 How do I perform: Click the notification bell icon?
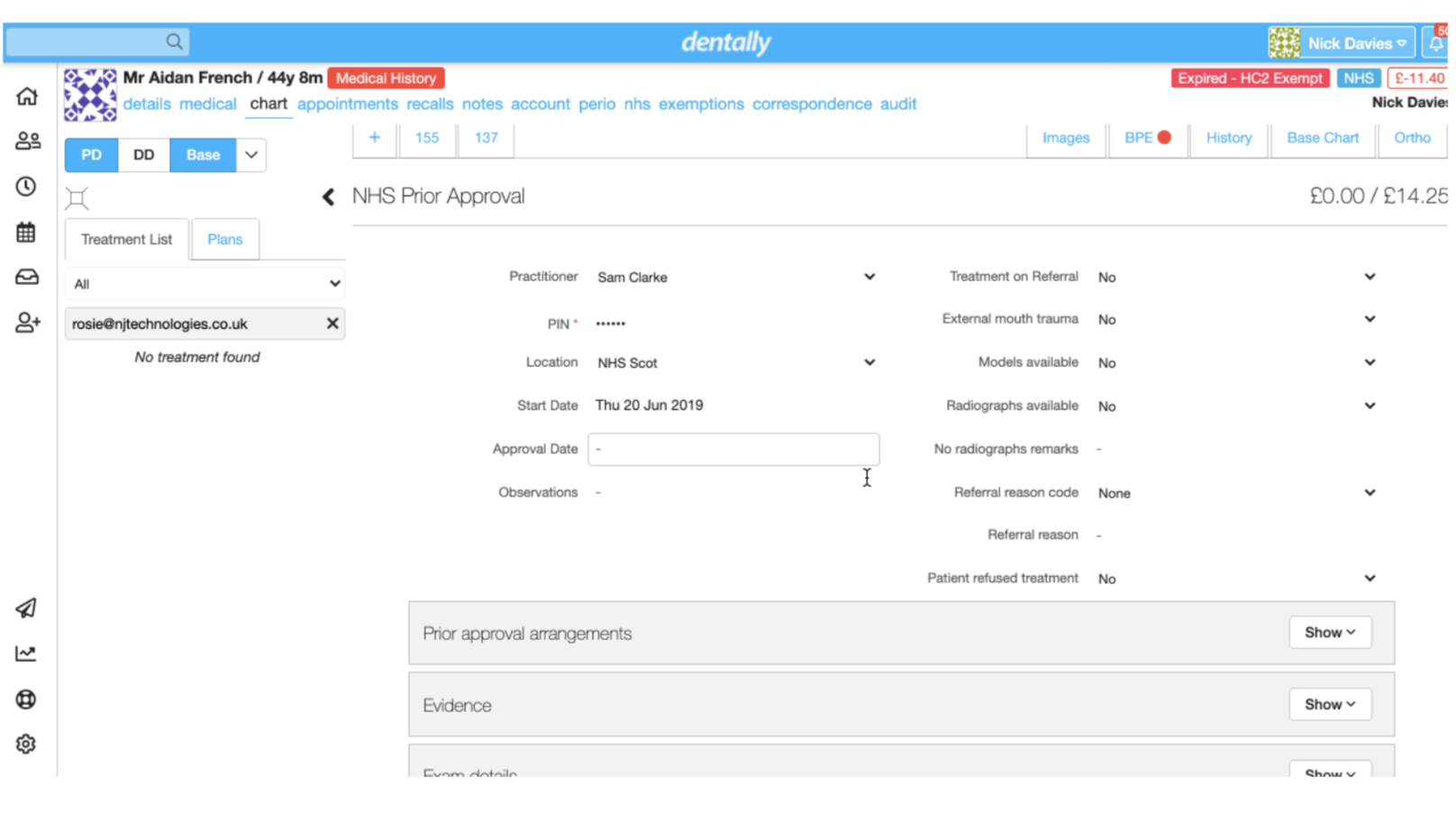1435,43
